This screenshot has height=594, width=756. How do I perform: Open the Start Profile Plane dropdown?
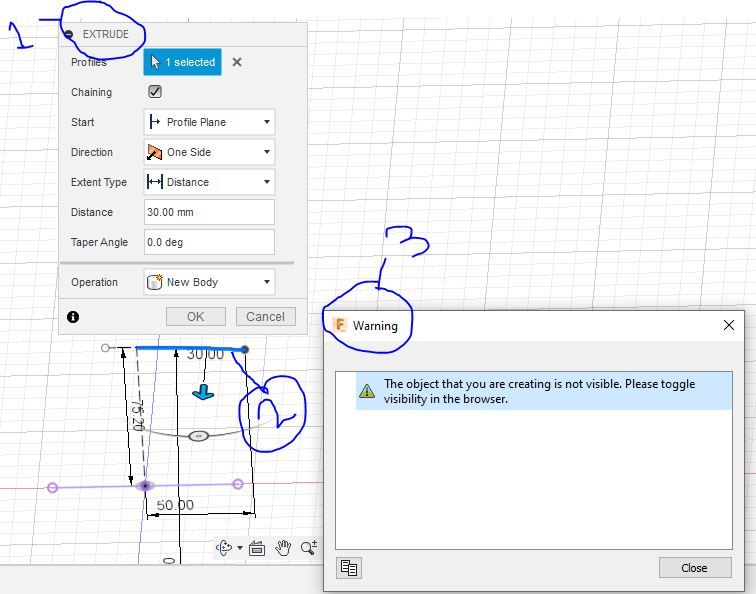point(209,122)
